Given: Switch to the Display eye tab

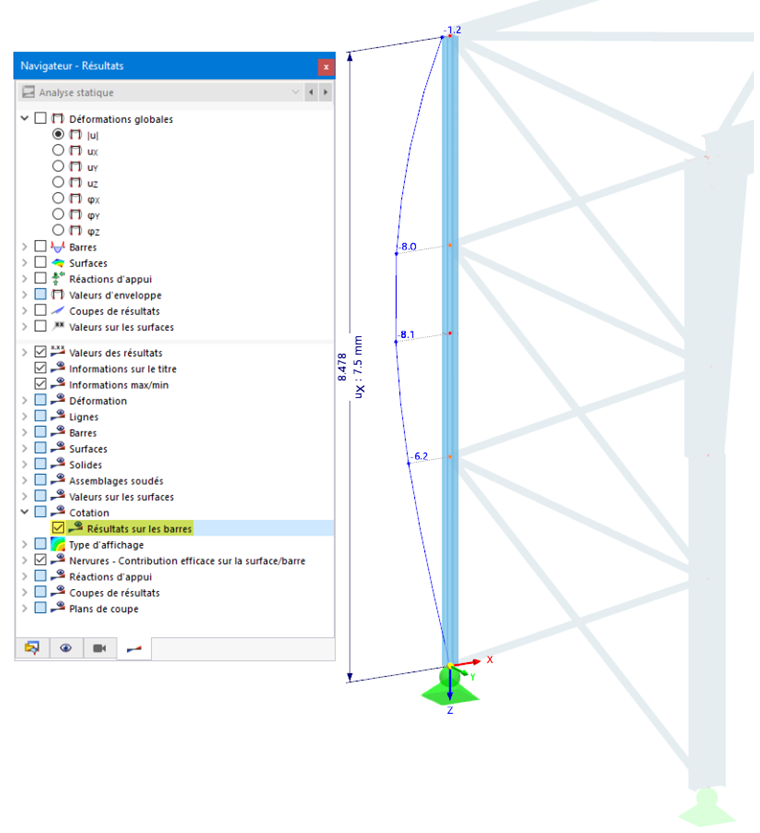Looking at the screenshot, I should 66,648.
